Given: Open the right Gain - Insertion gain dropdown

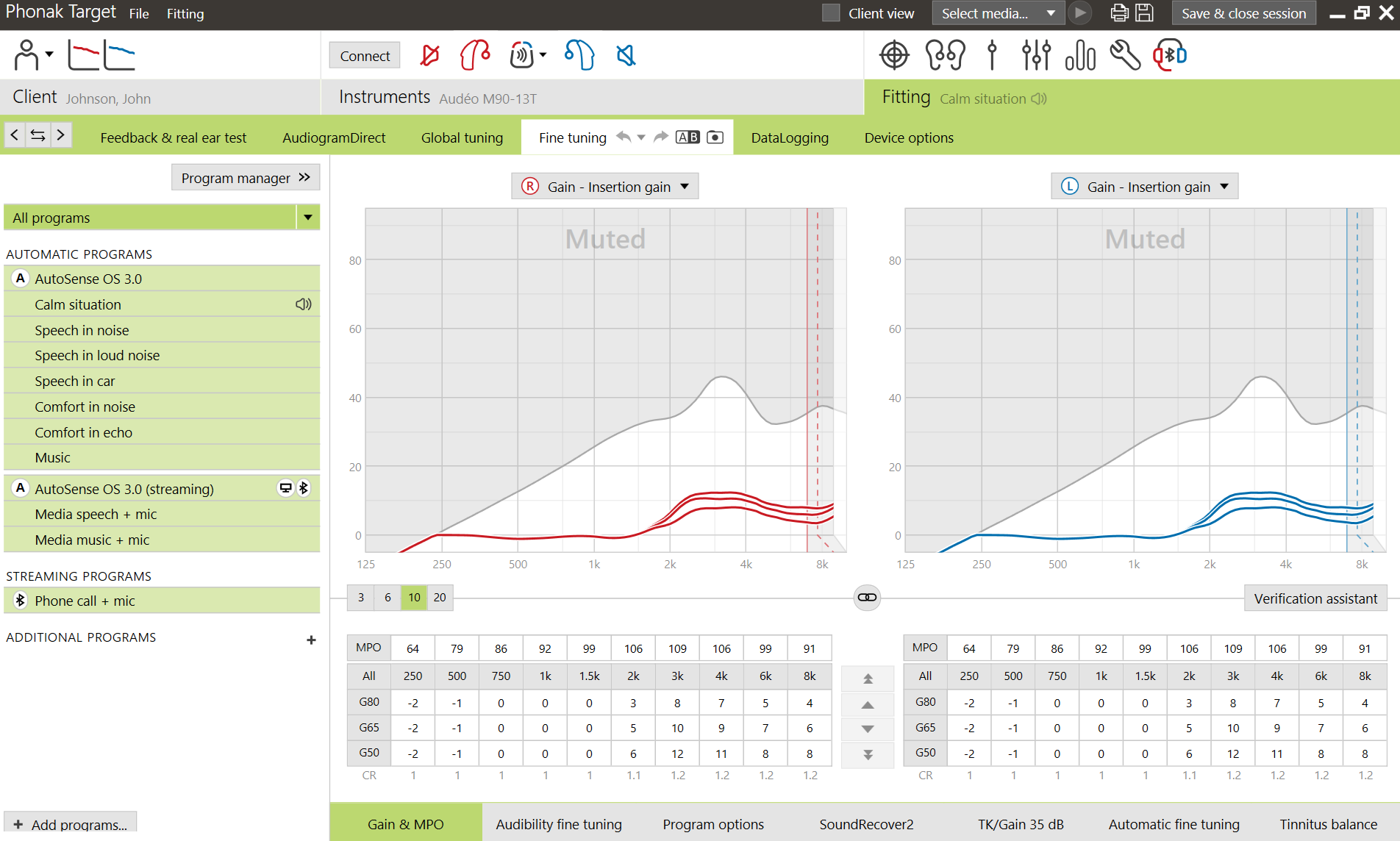Looking at the screenshot, I should click(x=685, y=186).
